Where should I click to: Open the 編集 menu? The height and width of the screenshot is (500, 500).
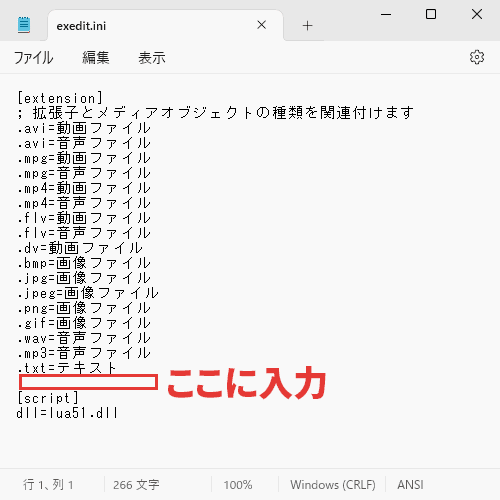[x=96, y=58]
